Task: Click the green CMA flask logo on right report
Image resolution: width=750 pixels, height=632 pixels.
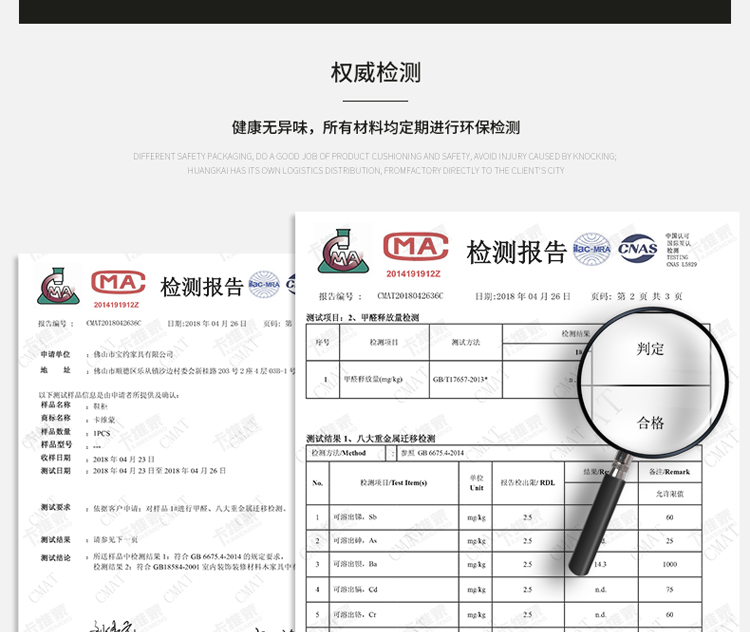Action: click(x=344, y=251)
